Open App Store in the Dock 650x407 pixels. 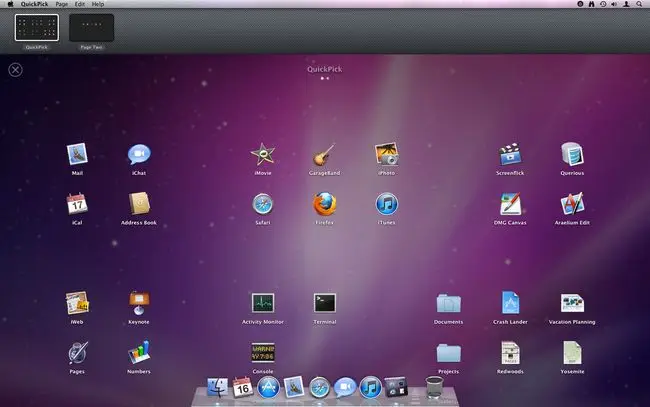268,388
